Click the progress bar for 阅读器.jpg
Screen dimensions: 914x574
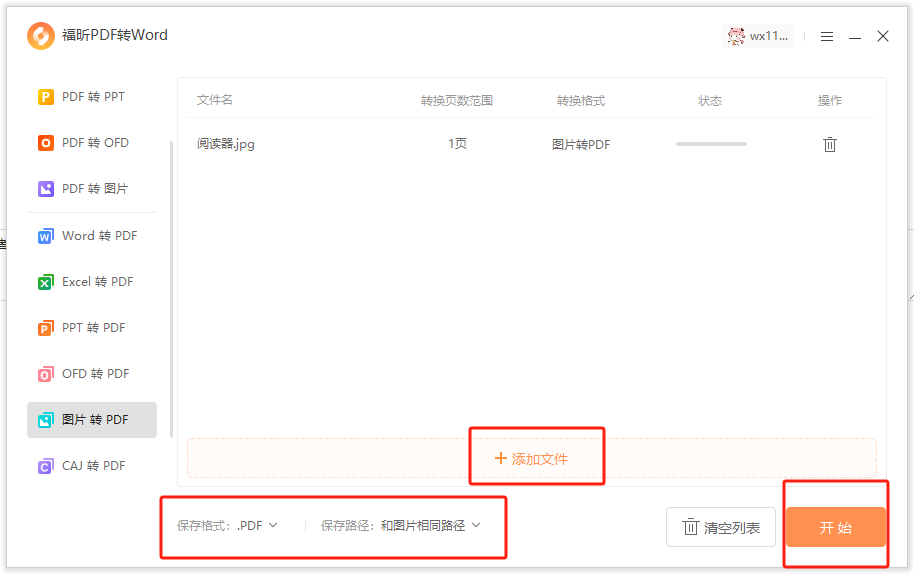[x=711, y=144]
